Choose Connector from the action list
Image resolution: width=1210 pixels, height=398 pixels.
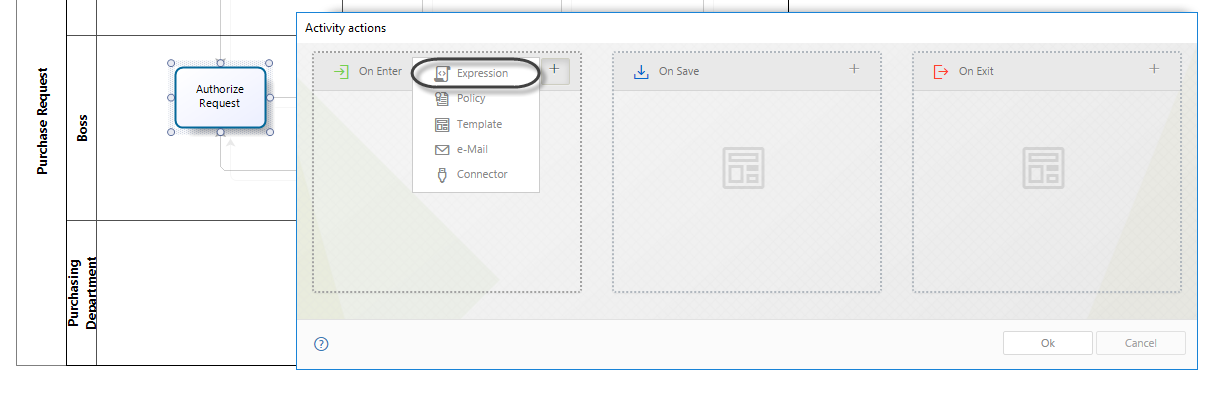click(x=476, y=174)
